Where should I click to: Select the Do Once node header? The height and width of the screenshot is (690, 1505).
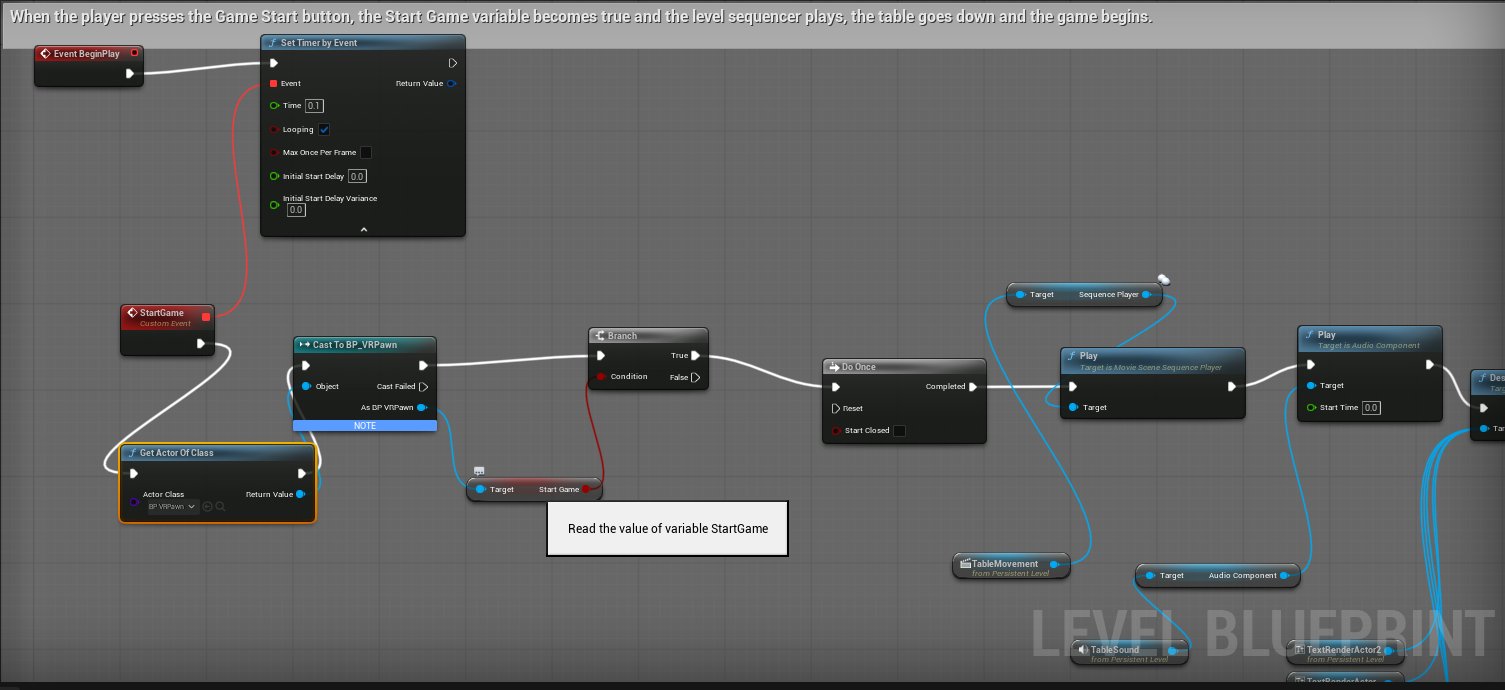pyautogui.click(x=904, y=367)
